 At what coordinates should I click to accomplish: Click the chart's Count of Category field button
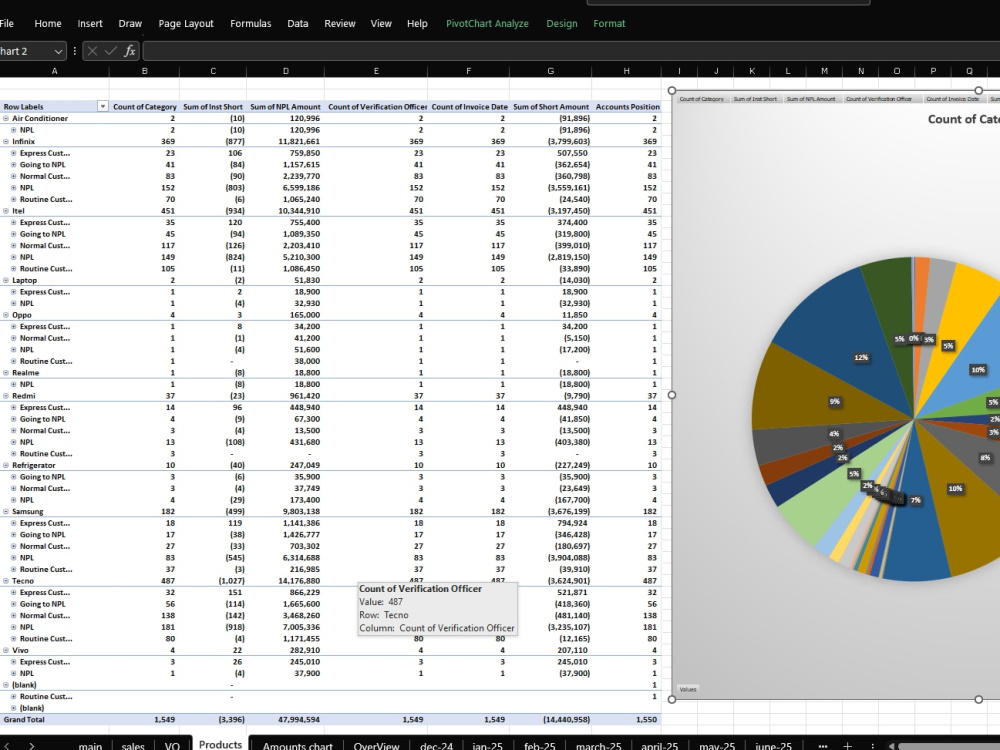click(702, 99)
